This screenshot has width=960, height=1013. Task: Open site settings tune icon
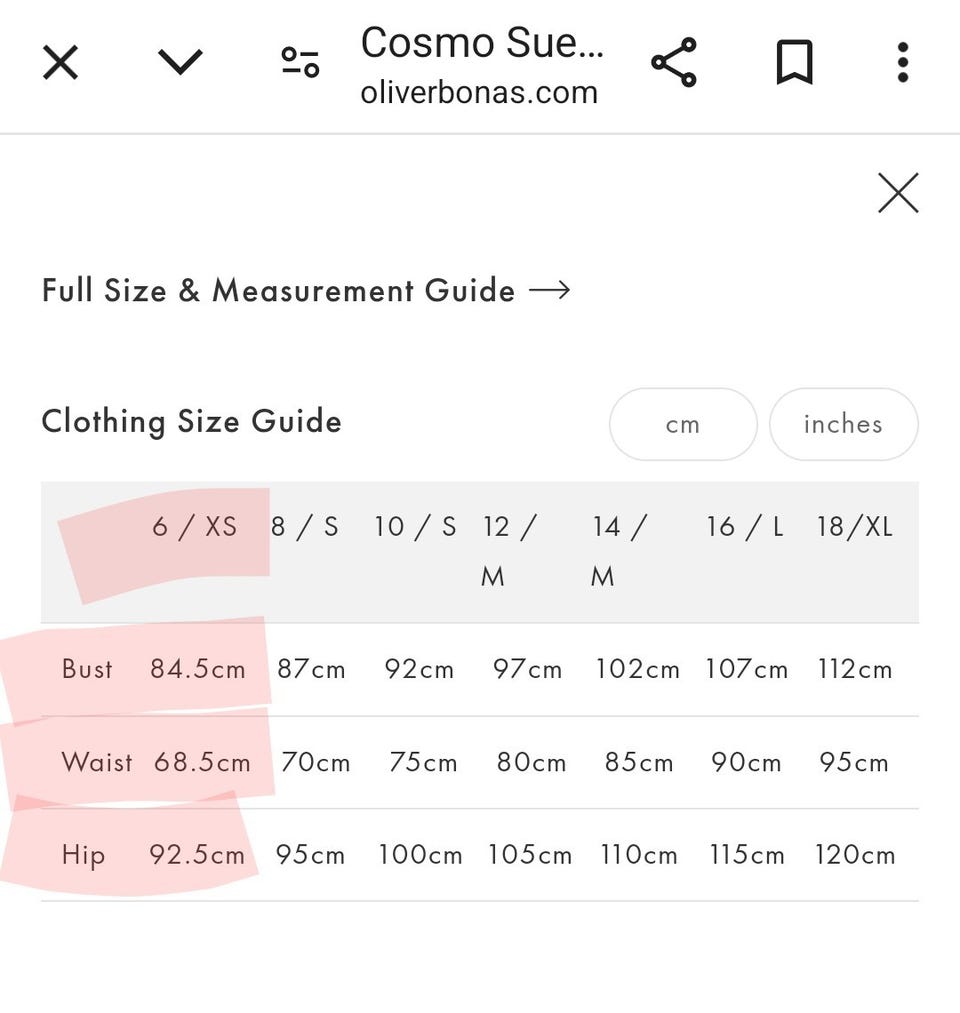(x=299, y=63)
